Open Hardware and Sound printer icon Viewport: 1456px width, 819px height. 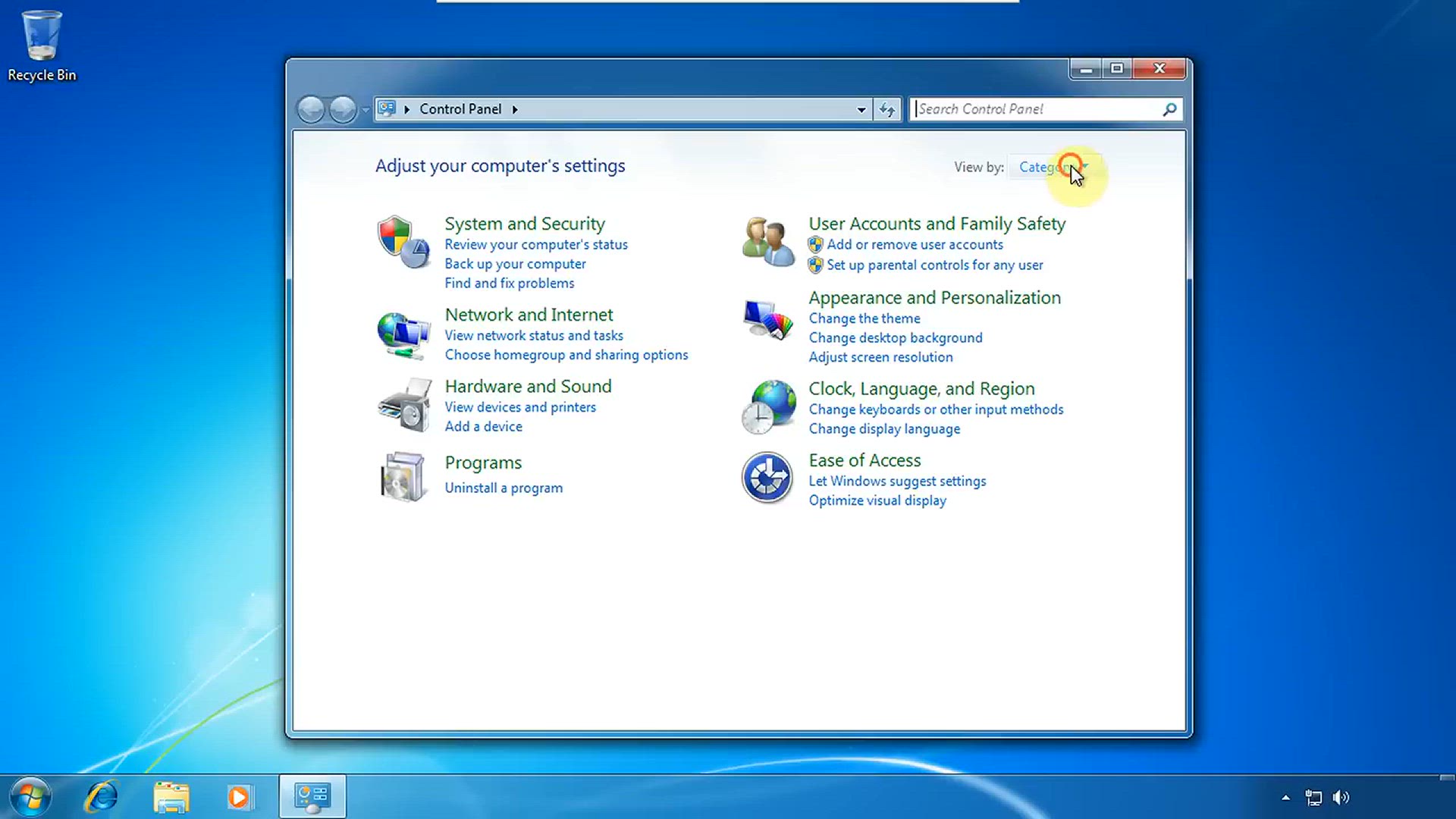[x=405, y=405]
